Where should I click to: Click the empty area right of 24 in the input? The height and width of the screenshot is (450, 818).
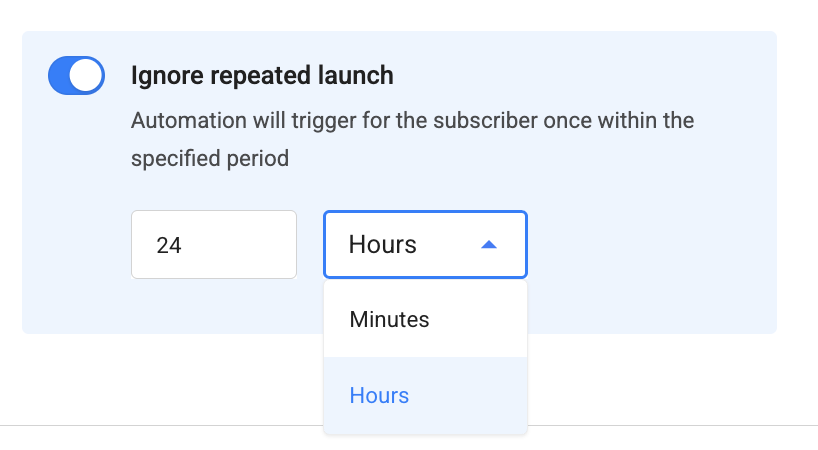(x=240, y=245)
